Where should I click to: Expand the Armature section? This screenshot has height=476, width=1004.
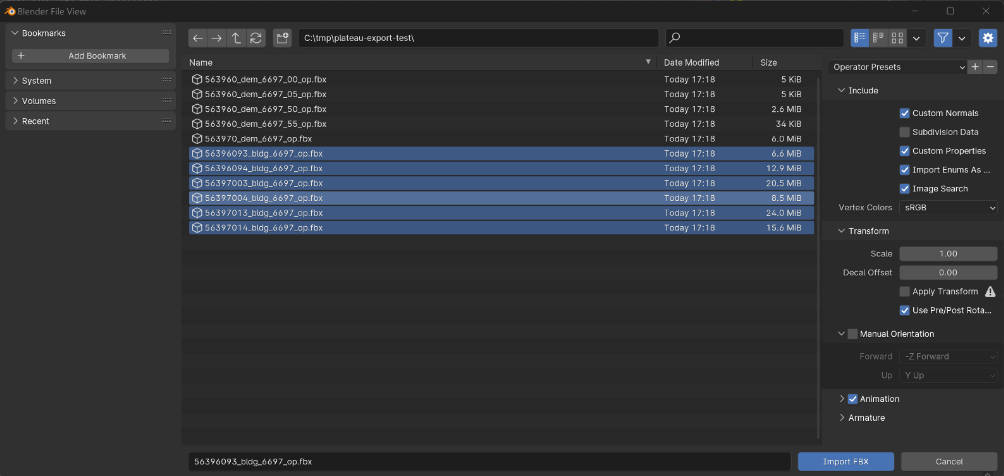point(841,418)
